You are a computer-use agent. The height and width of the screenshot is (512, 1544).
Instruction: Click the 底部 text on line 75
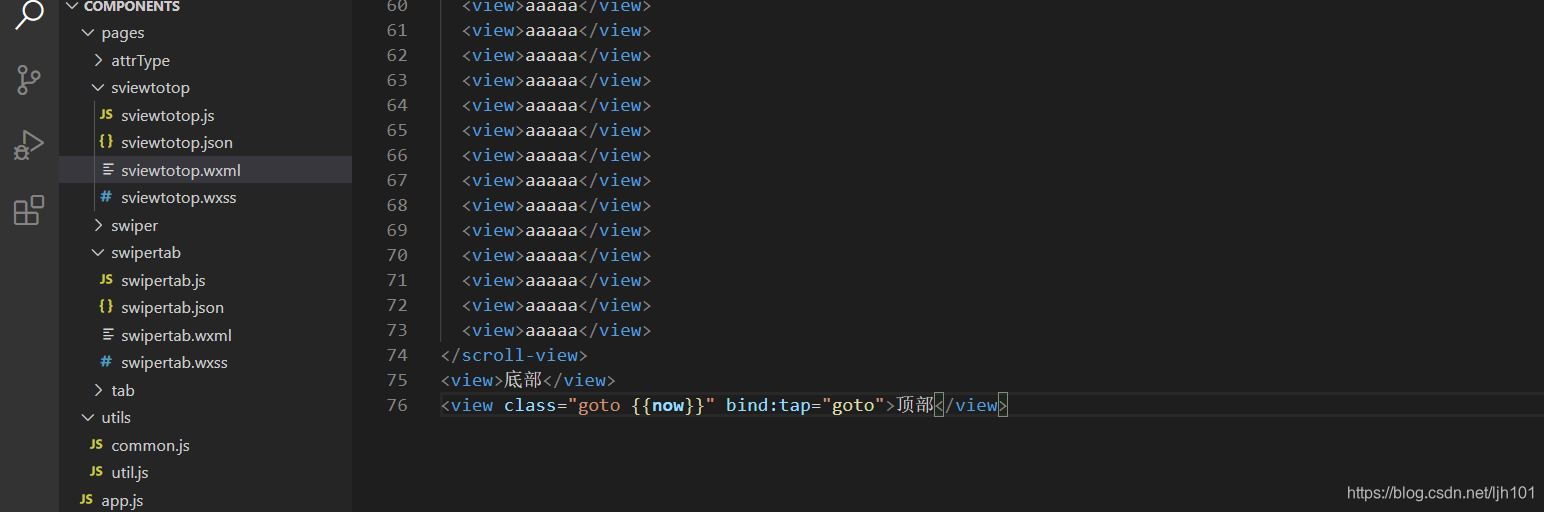pyautogui.click(x=524, y=380)
